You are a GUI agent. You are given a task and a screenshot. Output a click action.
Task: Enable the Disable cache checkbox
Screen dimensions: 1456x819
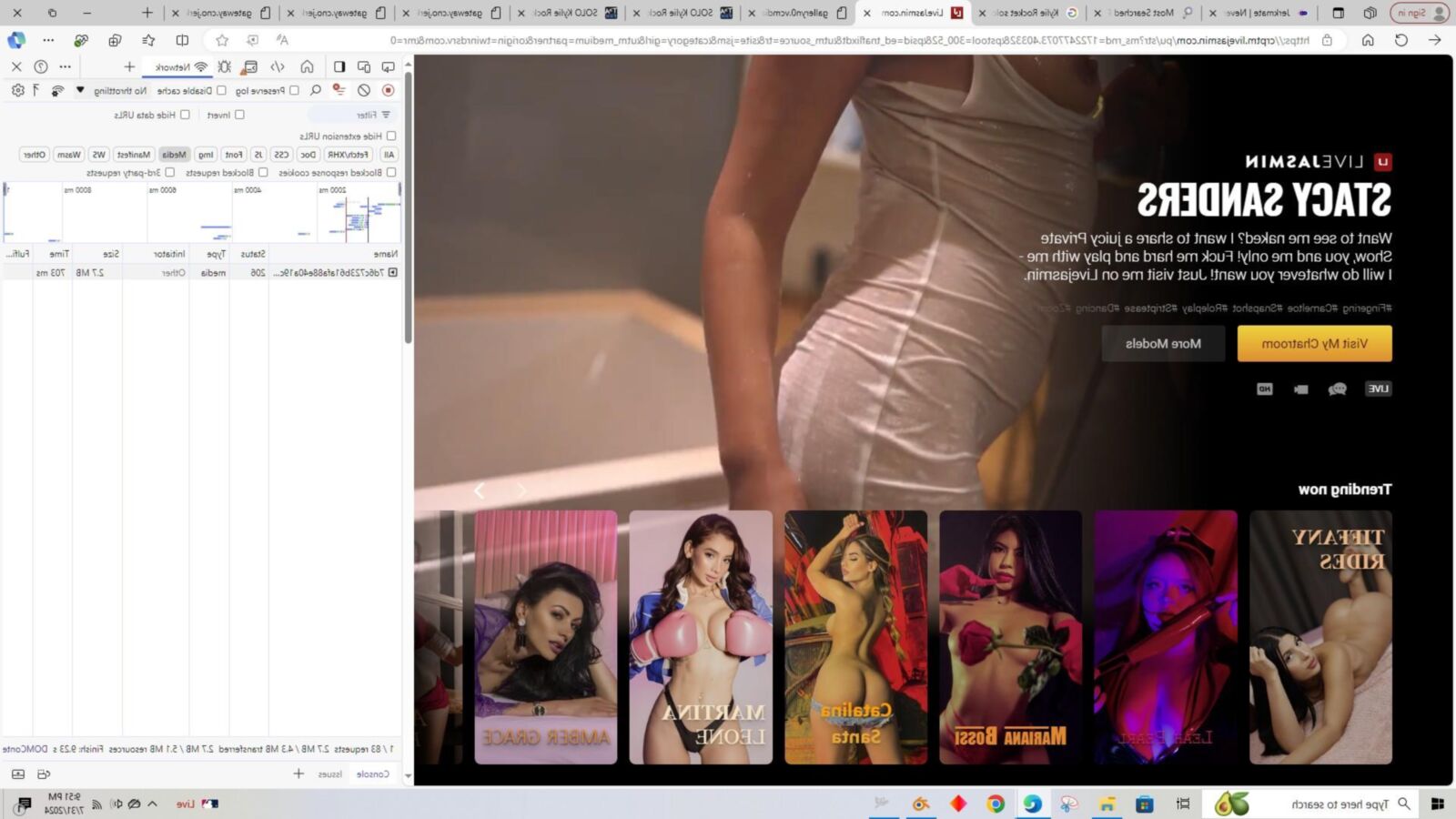[221, 90]
